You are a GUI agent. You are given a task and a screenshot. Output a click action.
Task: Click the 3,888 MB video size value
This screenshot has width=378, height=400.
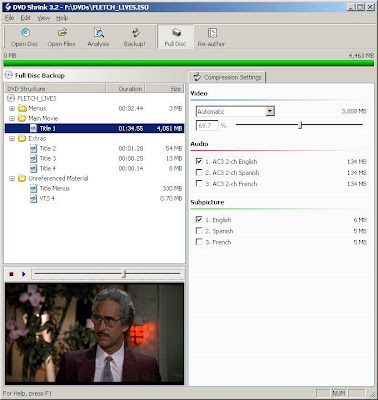354,111
